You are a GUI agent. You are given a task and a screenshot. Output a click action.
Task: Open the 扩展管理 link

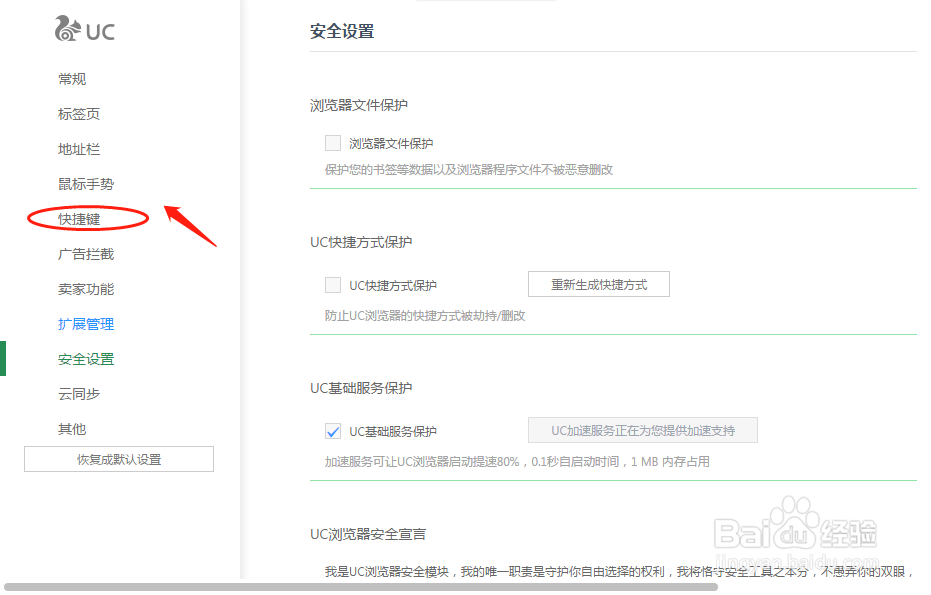coord(86,324)
